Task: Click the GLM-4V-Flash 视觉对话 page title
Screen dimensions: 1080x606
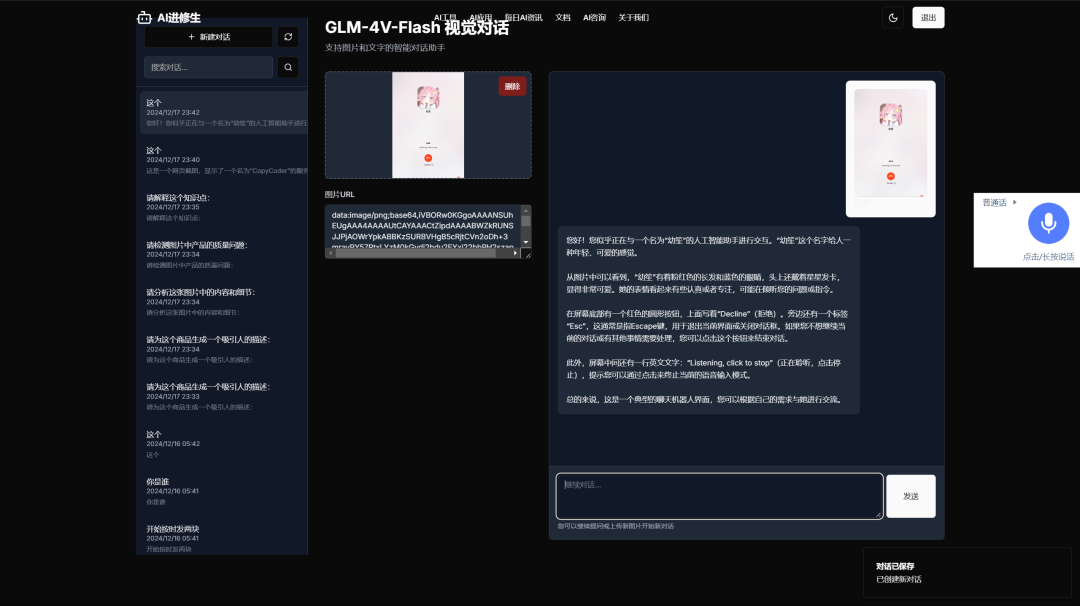Action: [417, 28]
